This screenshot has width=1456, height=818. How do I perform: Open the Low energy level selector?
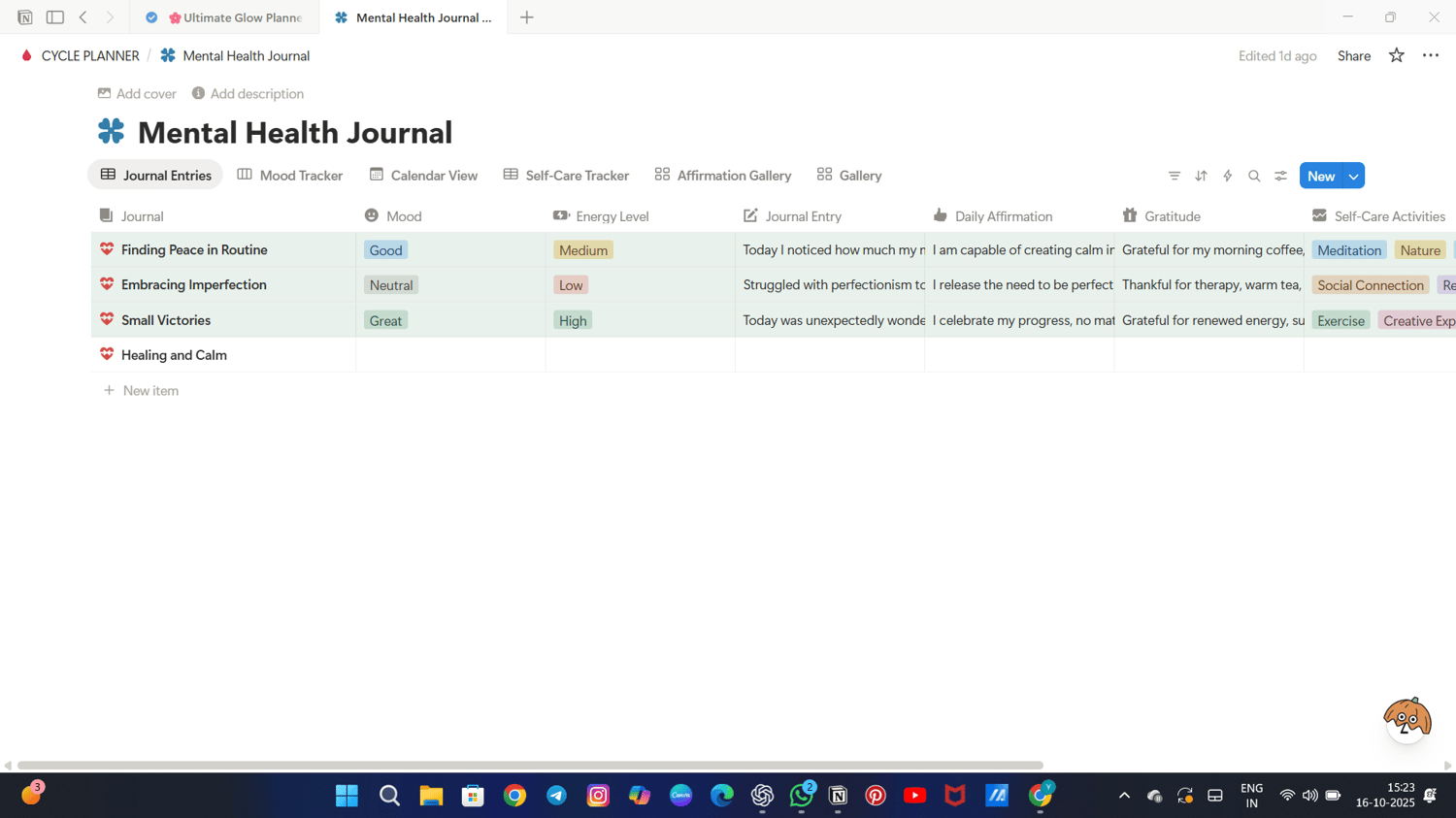(x=571, y=285)
